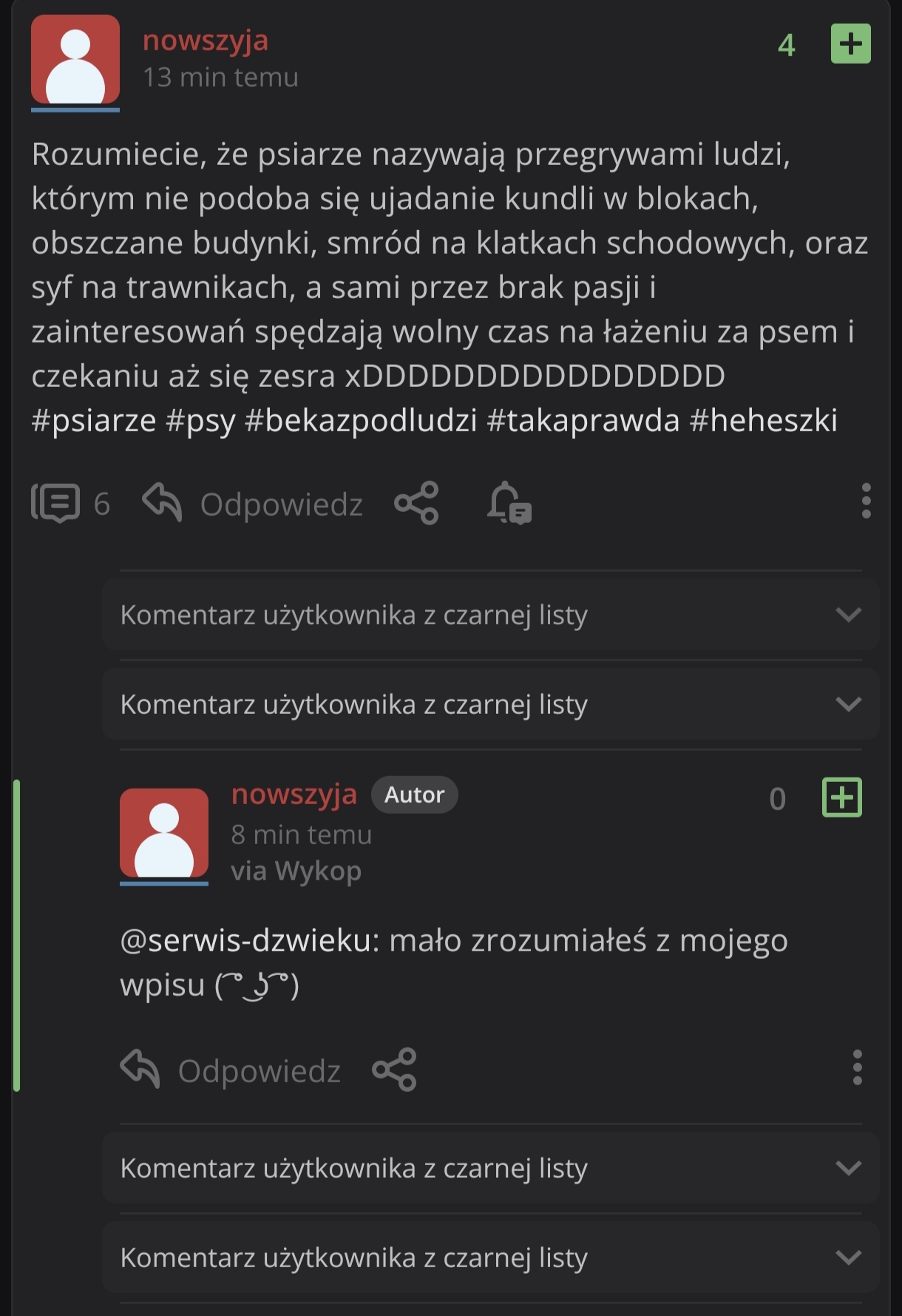Expand second blacklisted user comment
The height and width of the screenshot is (1316, 902).
point(848,704)
